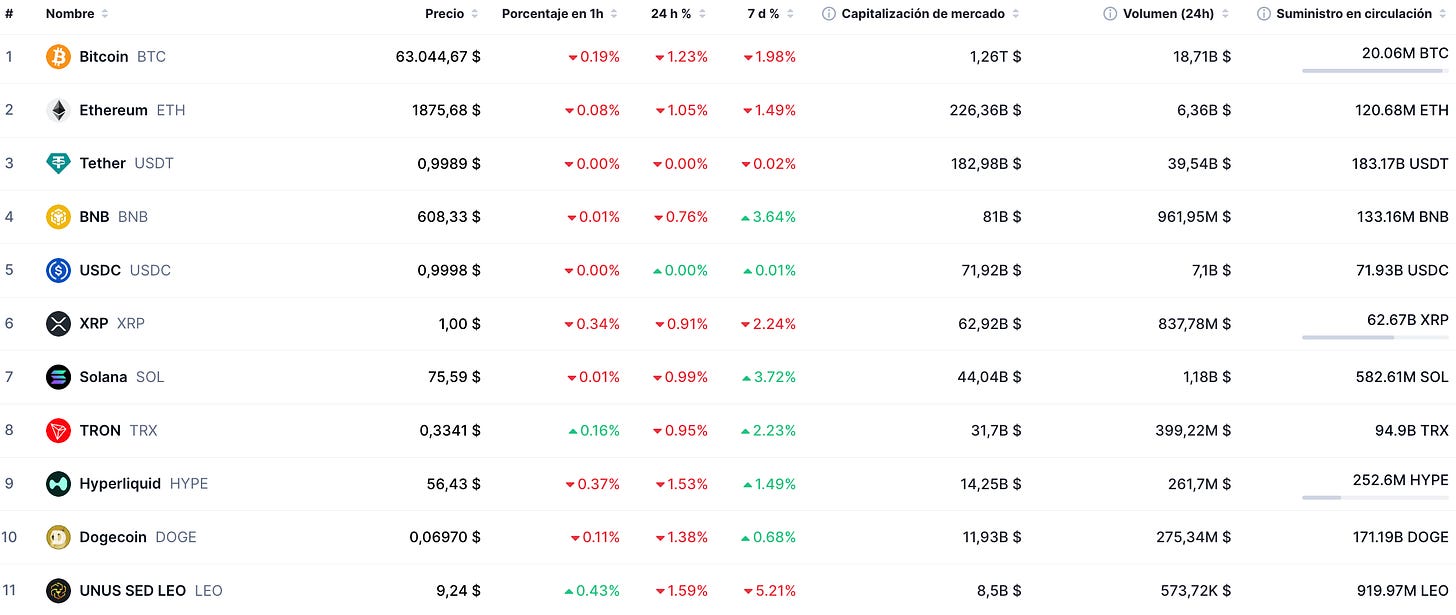The height and width of the screenshot is (615, 1456).
Task: Open info icon beside Capitalización de mercado
Action: tap(829, 14)
